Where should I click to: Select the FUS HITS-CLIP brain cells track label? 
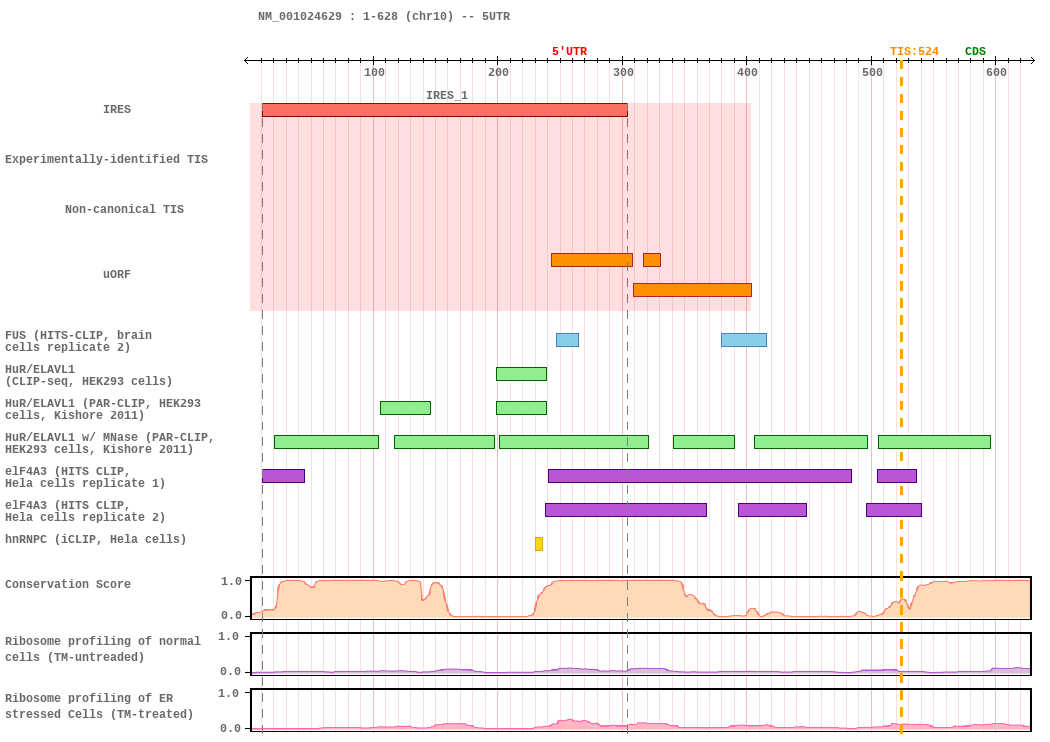(78, 341)
